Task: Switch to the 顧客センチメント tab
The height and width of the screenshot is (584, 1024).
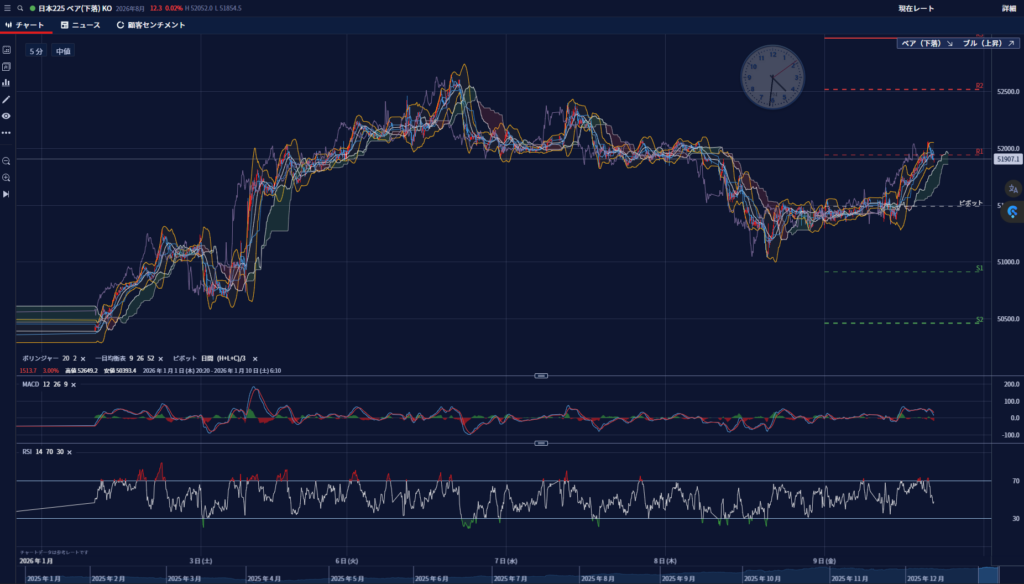Action: pos(150,25)
